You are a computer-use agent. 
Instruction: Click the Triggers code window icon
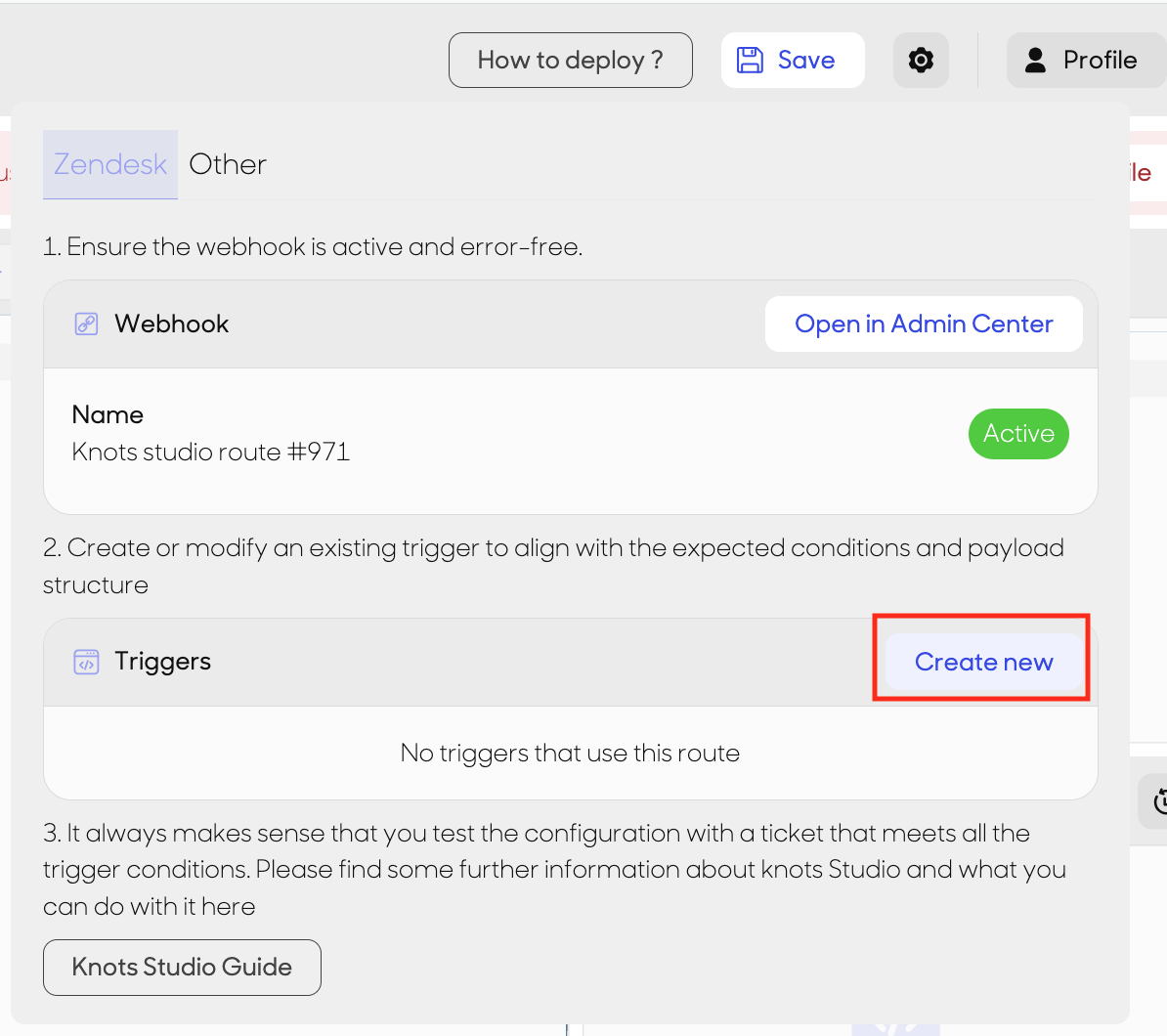point(86,662)
